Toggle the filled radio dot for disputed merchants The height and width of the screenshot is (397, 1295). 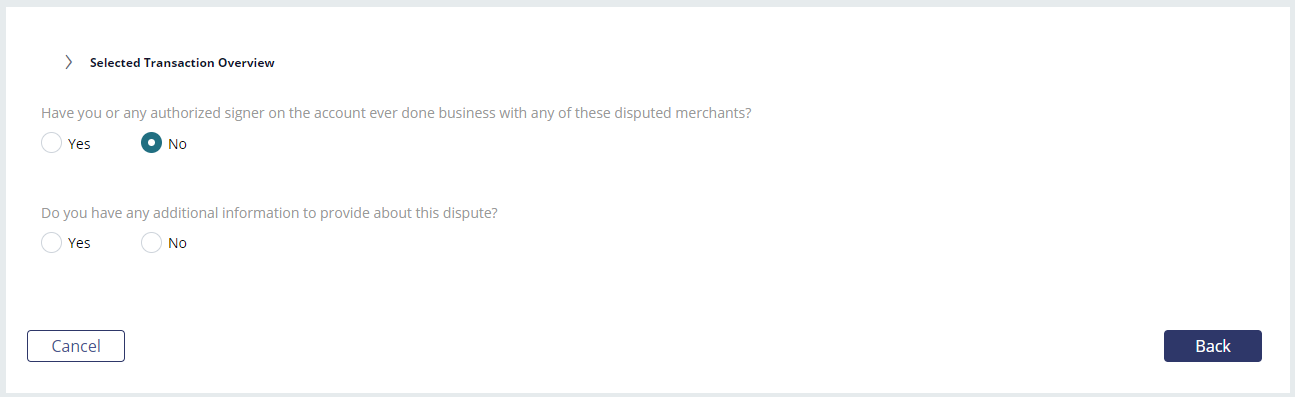pyautogui.click(x=151, y=143)
